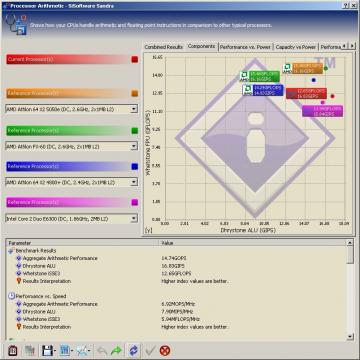The width and height of the screenshot is (360, 360).
Task: Click the red chart label for current processor
Action: [306, 93]
